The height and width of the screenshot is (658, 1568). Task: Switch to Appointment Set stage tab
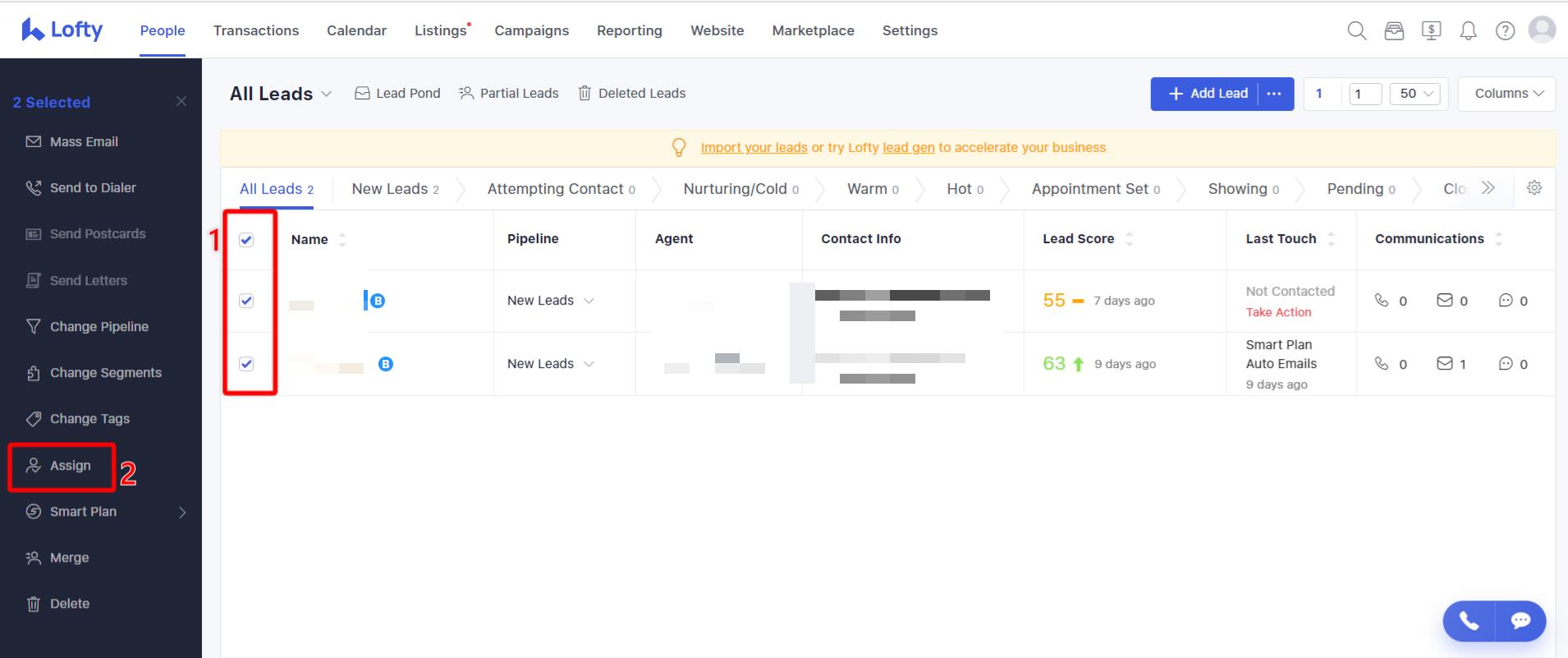[x=1096, y=189]
